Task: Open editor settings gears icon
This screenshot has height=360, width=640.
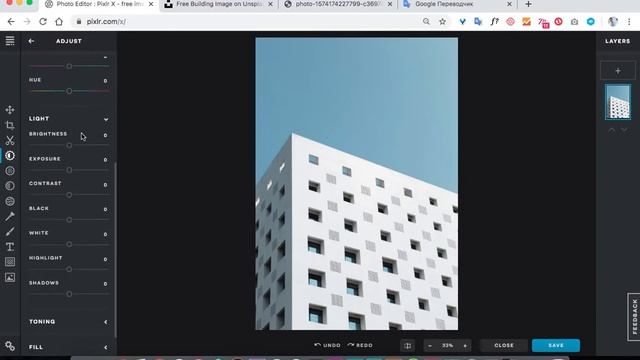Action: click(x=10, y=346)
